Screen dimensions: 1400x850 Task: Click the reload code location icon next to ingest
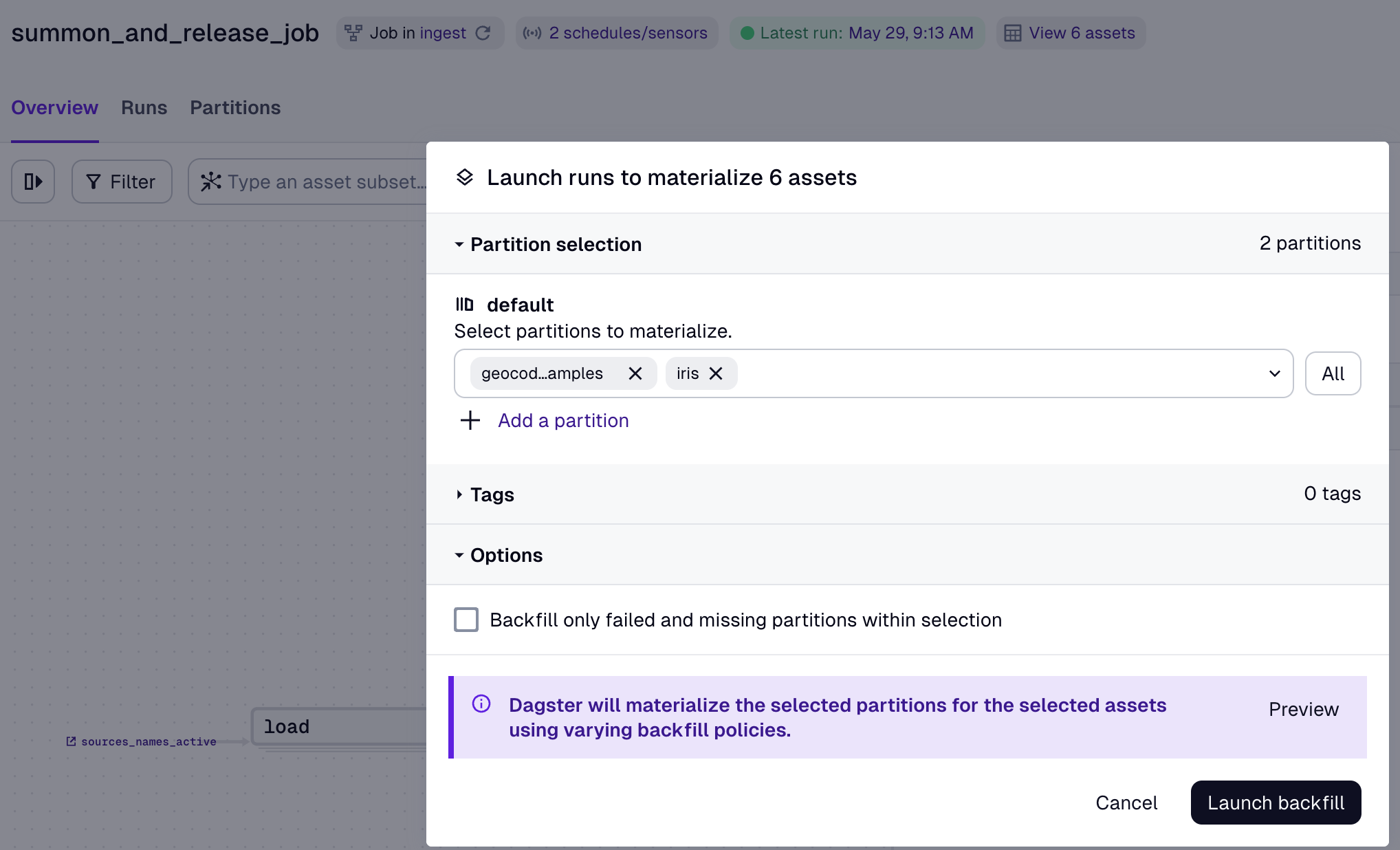coord(483,33)
